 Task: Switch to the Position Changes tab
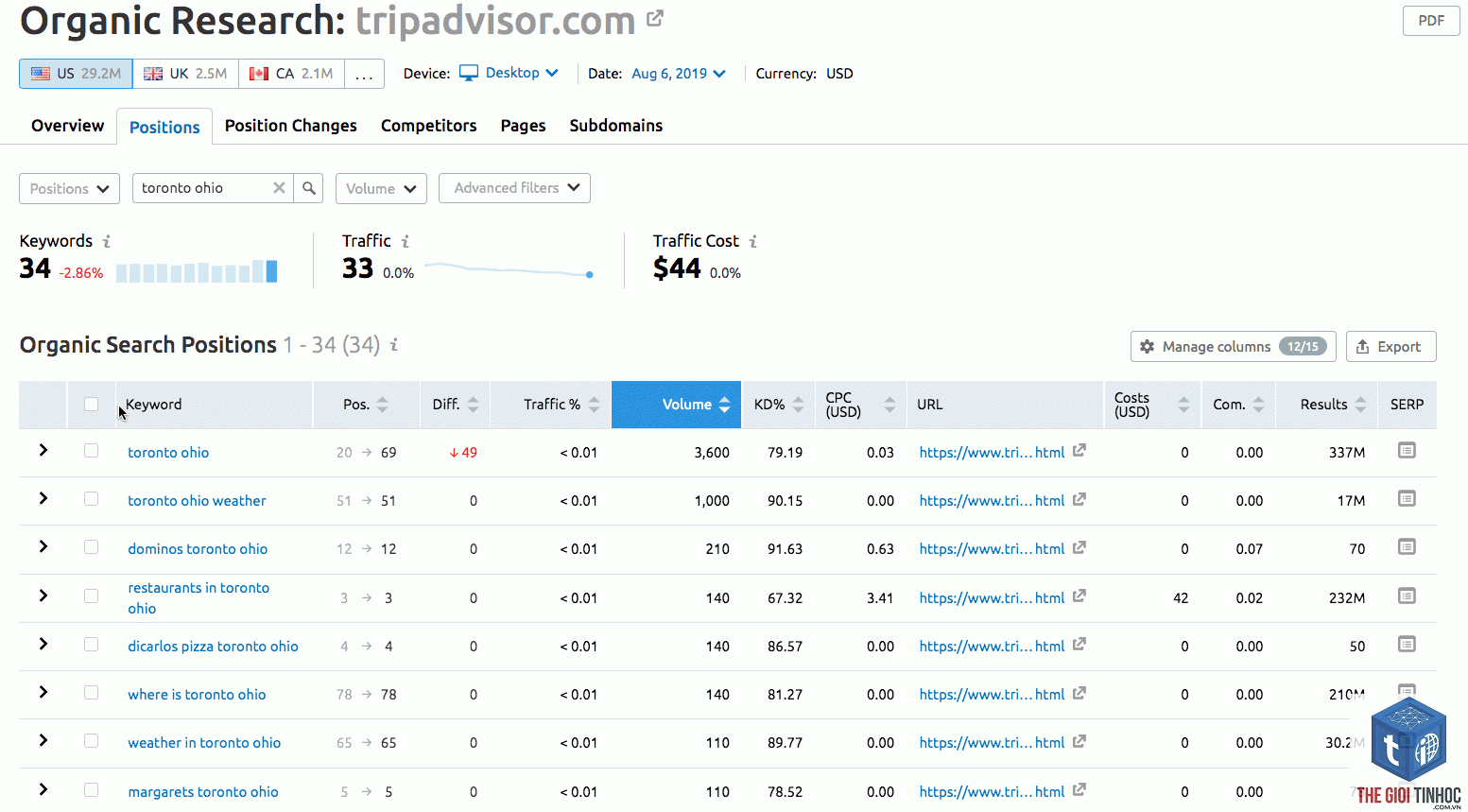click(x=291, y=126)
